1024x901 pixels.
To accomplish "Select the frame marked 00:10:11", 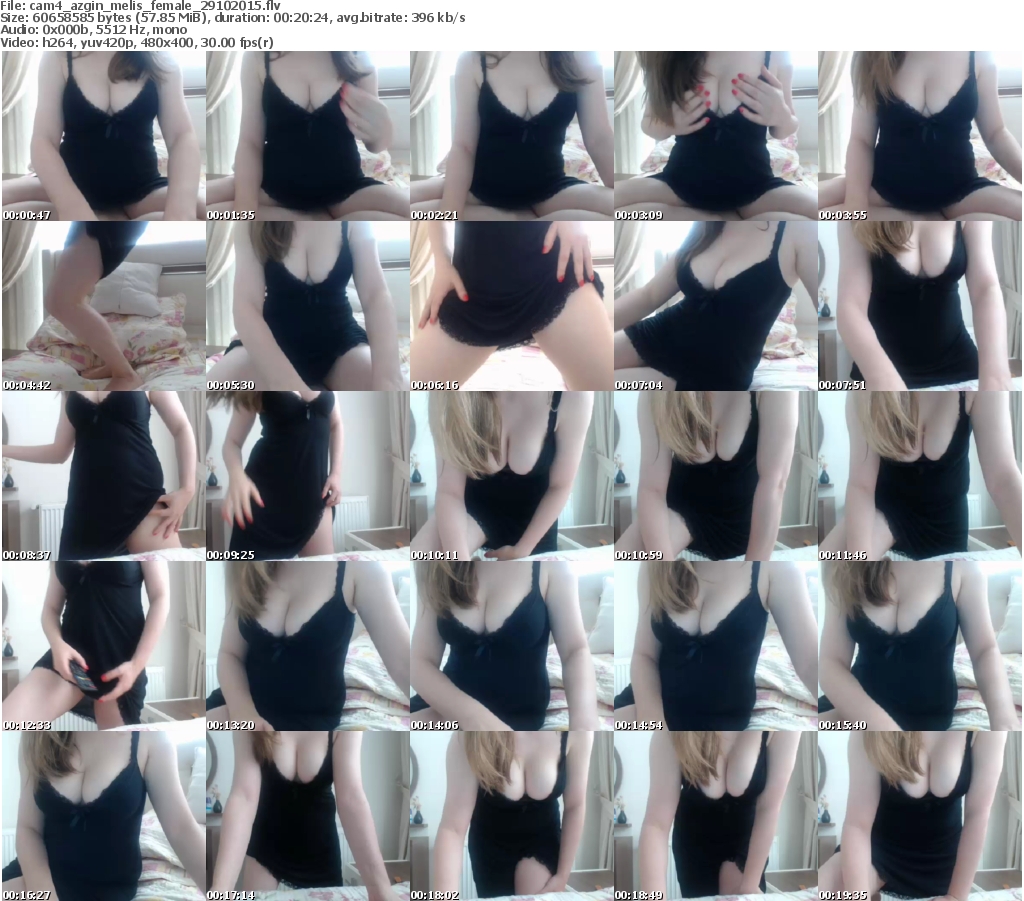I will tap(511, 476).
